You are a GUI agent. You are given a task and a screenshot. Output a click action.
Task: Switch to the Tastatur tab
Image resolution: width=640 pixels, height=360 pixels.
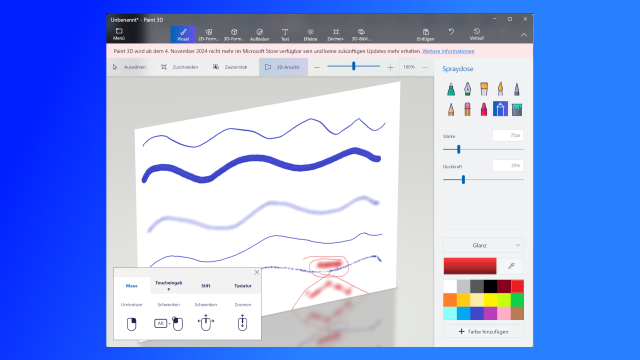click(x=243, y=286)
